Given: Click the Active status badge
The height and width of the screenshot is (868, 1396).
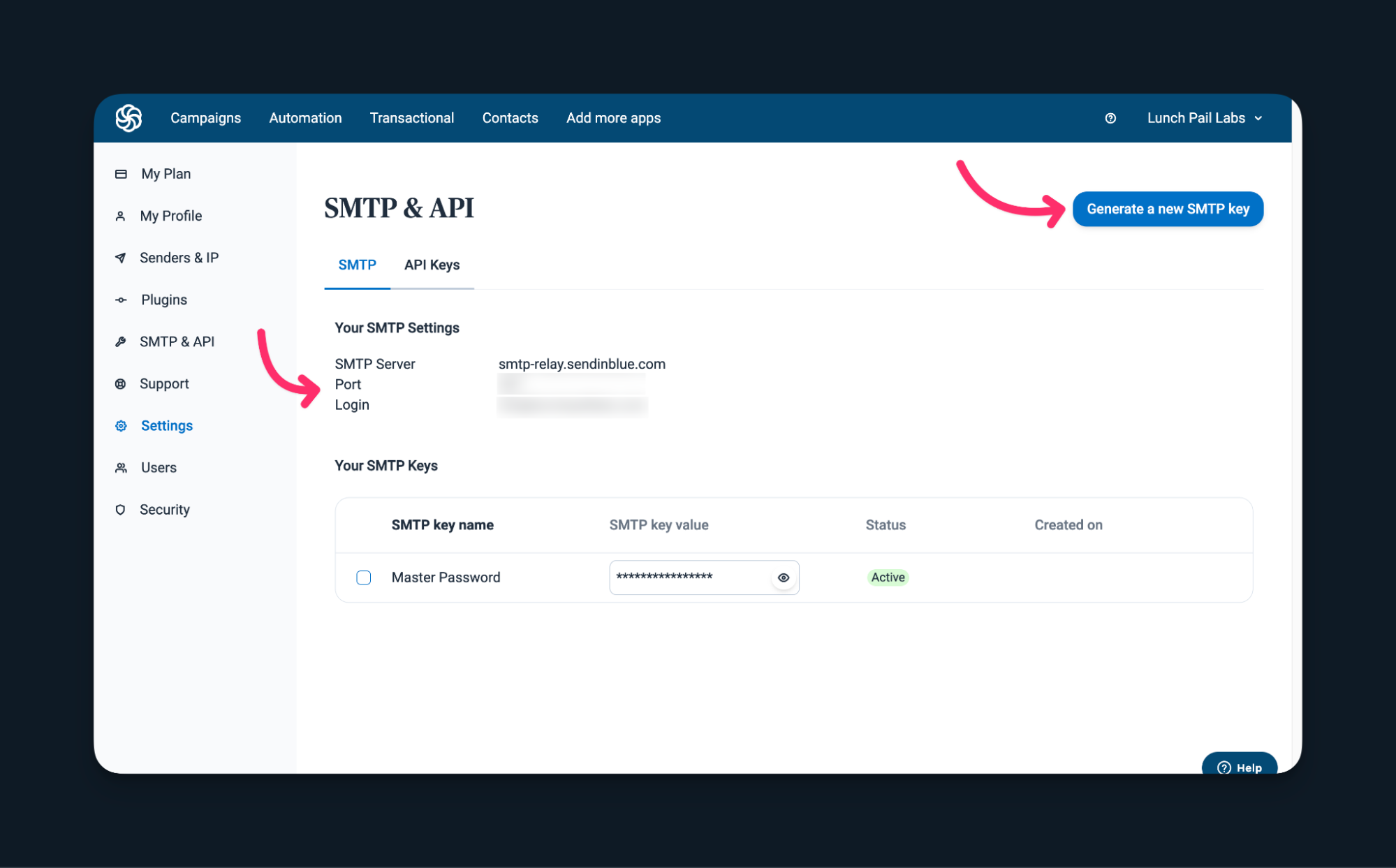Looking at the screenshot, I should (888, 578).
